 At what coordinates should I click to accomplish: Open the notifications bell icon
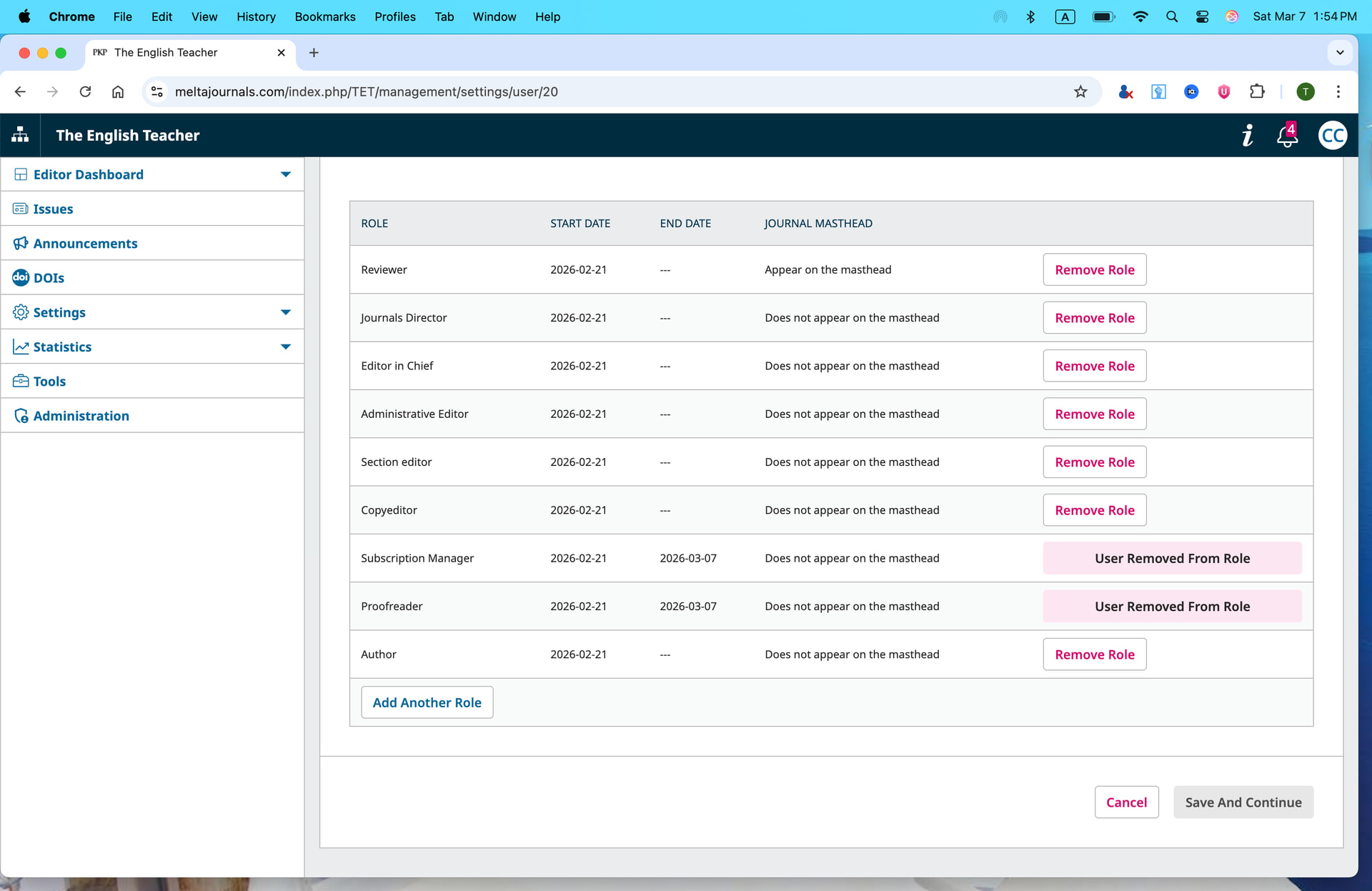[x=1286, y=136]
